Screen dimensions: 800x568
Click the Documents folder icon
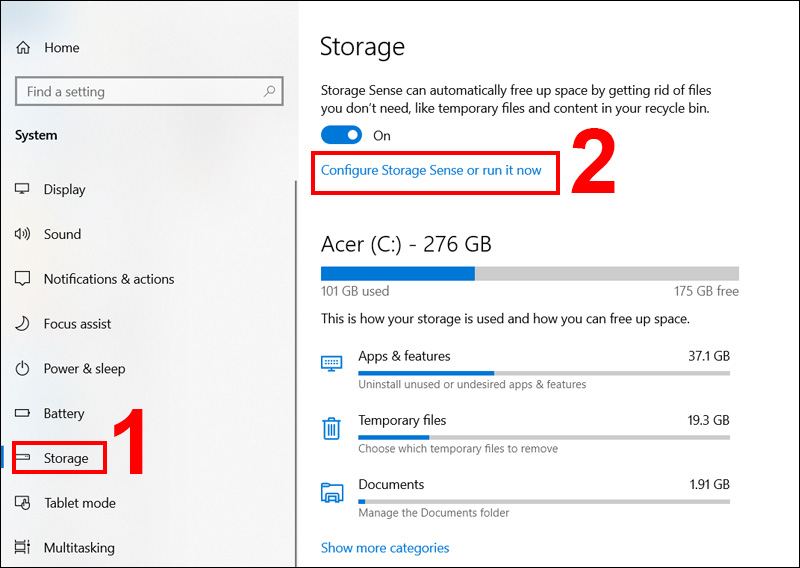332,493
